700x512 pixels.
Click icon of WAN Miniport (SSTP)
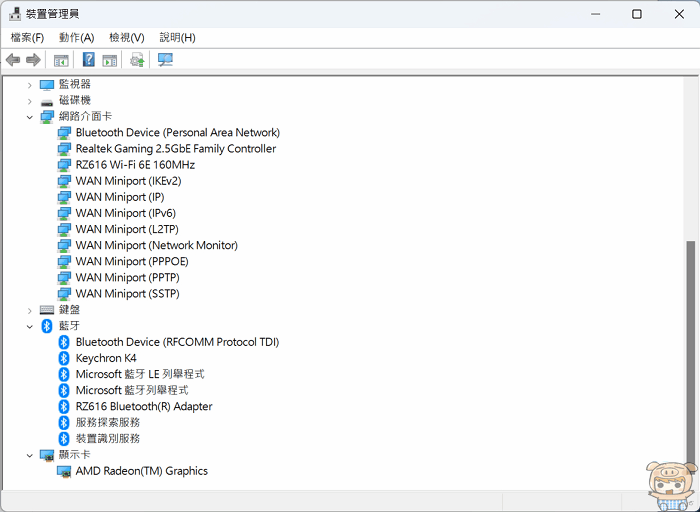64,294
